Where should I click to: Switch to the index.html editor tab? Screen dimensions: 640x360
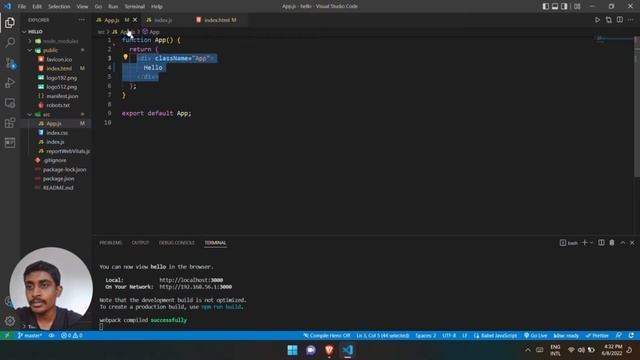[x=220, y=20]
